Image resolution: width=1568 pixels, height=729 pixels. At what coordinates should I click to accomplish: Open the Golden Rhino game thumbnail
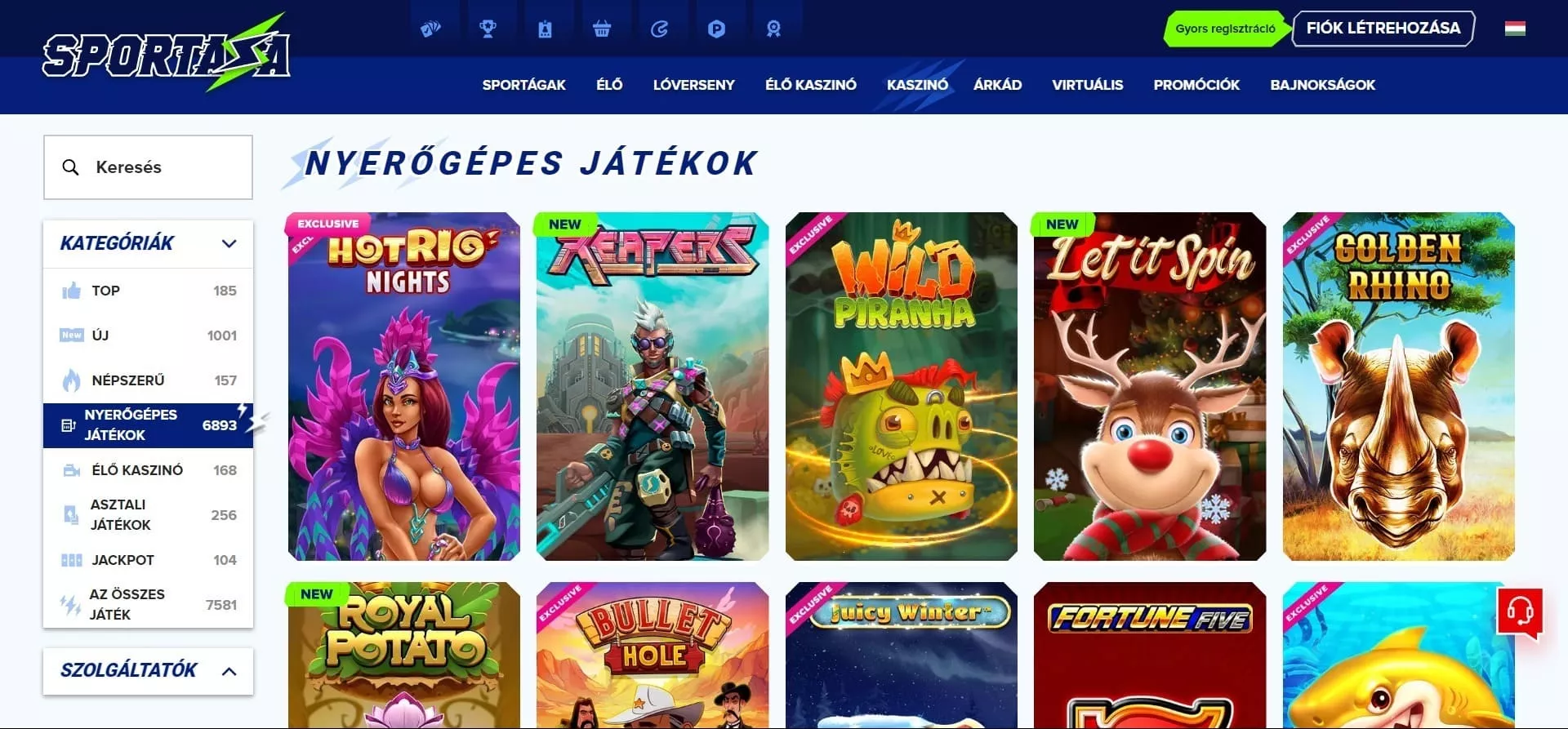[x=1398, y=386]
